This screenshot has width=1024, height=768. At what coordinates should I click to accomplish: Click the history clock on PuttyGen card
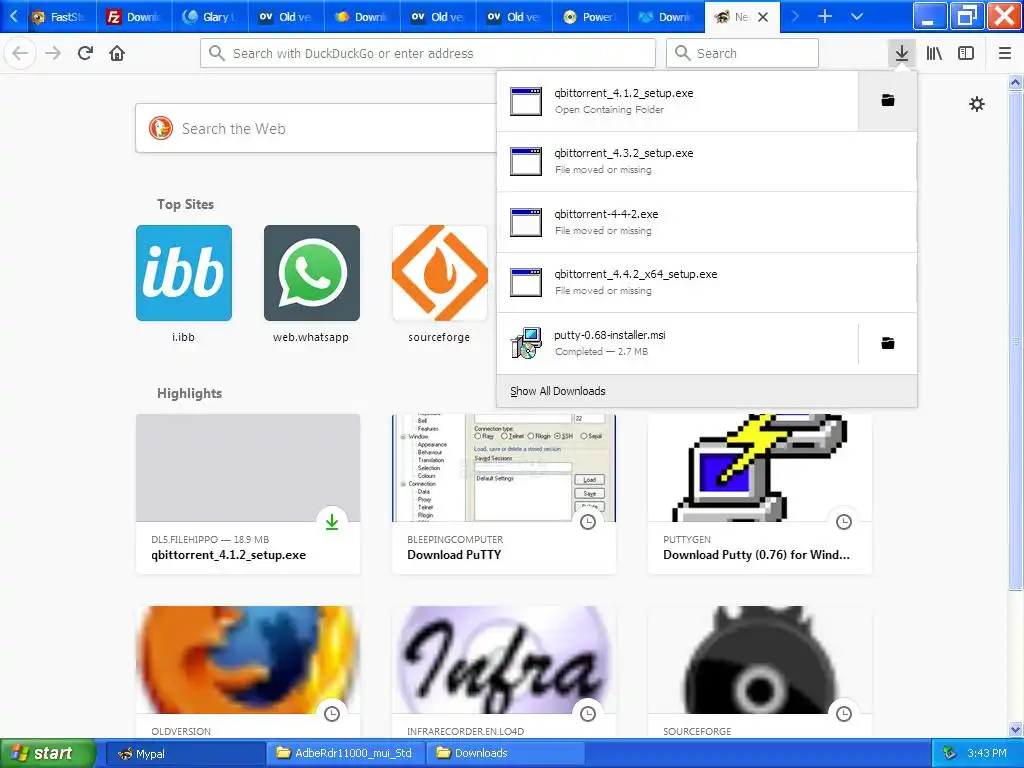[844, 522]
